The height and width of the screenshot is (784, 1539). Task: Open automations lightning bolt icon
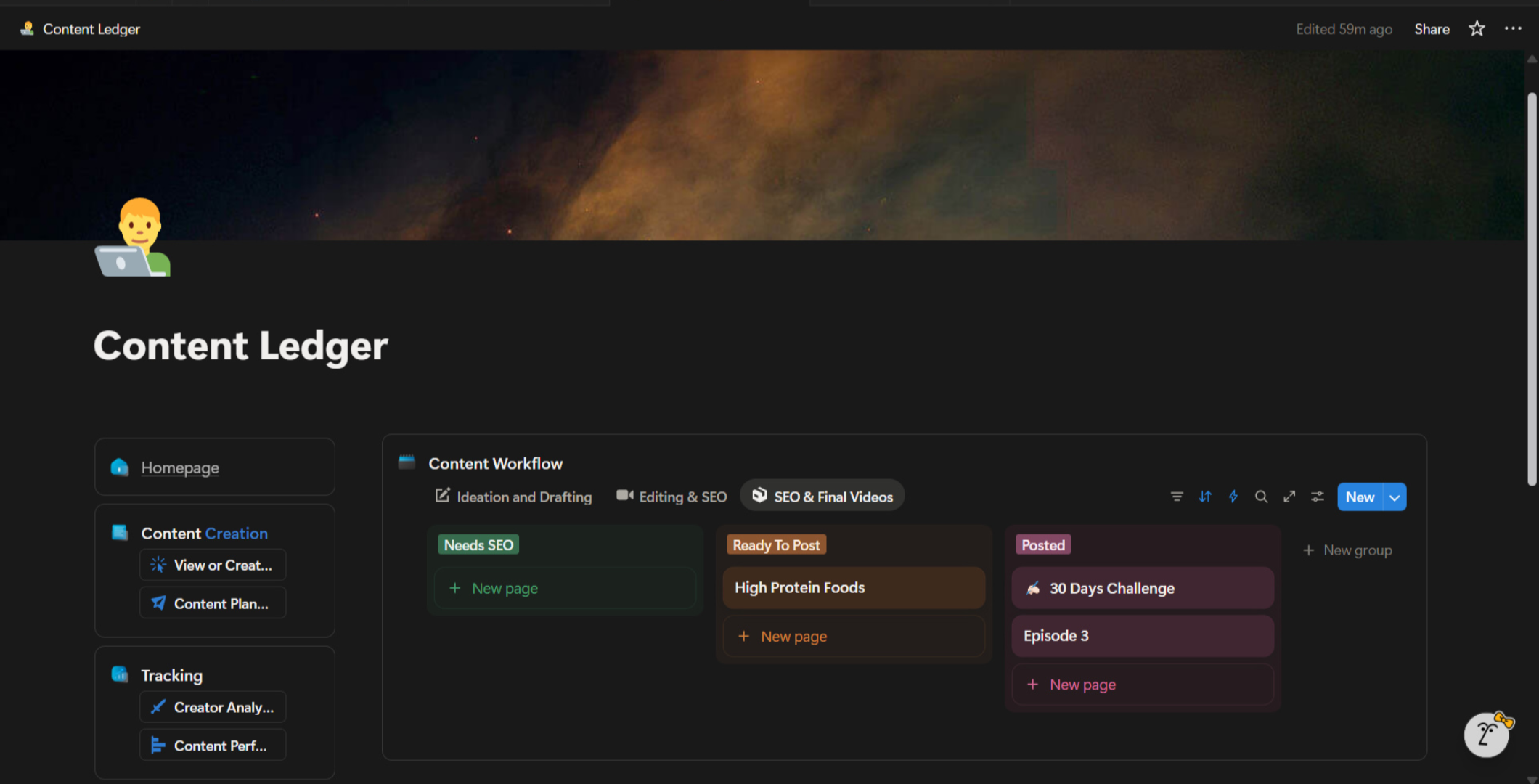pos(1233,497)
